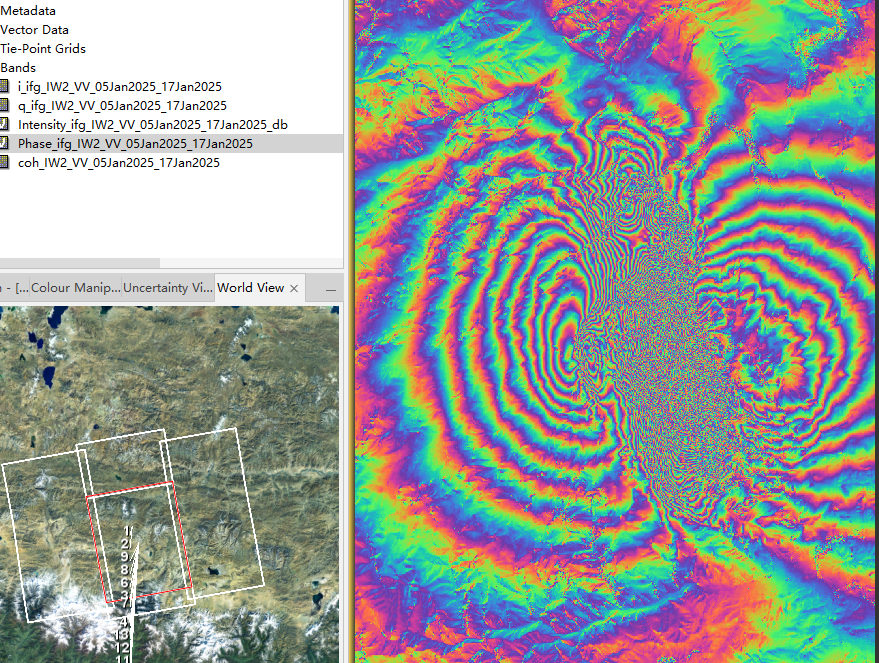Close the World View tab
The image size is (879, 663).
click(294, 289)
